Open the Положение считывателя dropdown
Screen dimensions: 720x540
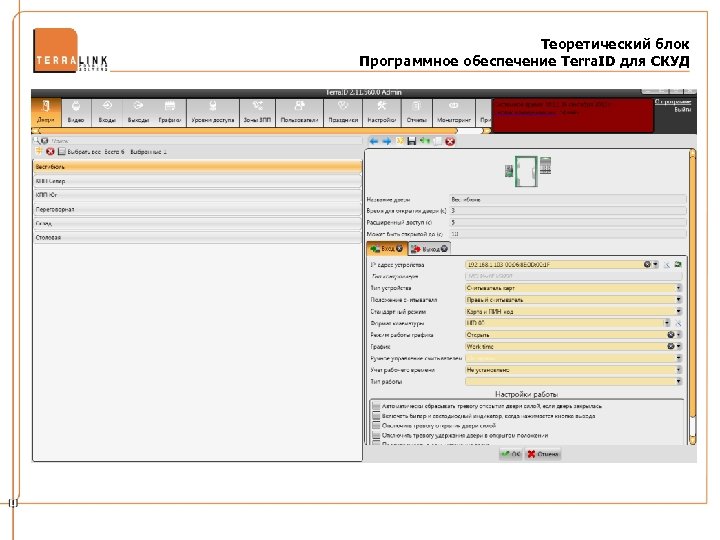coord(678,299)
